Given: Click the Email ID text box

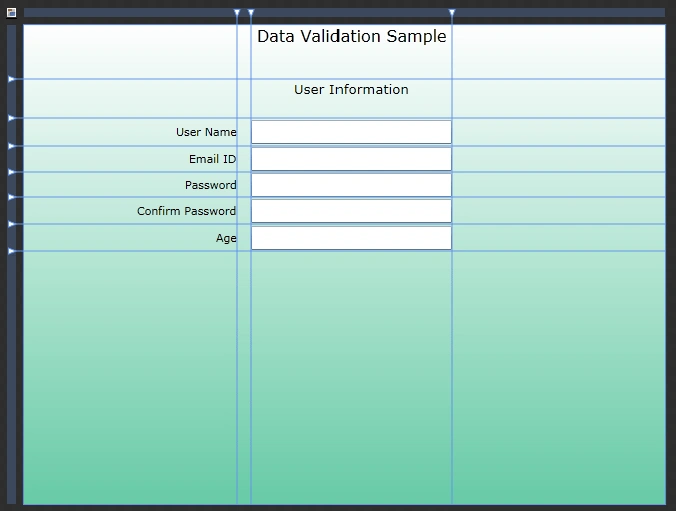Looking at the screenshot, I should [351, 159].
